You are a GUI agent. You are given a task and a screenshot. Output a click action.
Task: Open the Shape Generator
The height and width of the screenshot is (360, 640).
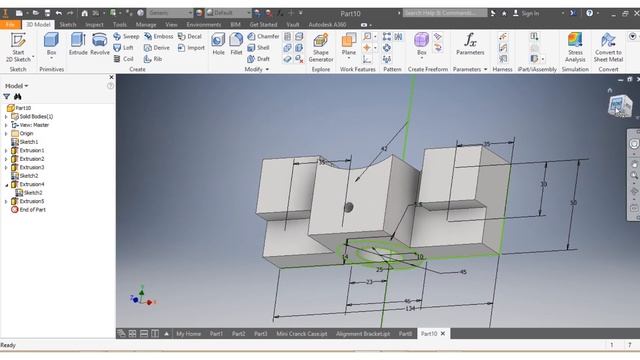(x=321, y=47)
